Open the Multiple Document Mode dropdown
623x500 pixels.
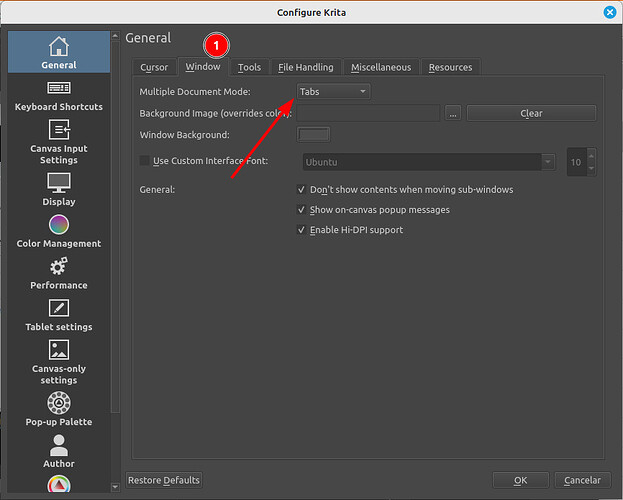pos(334,92)
